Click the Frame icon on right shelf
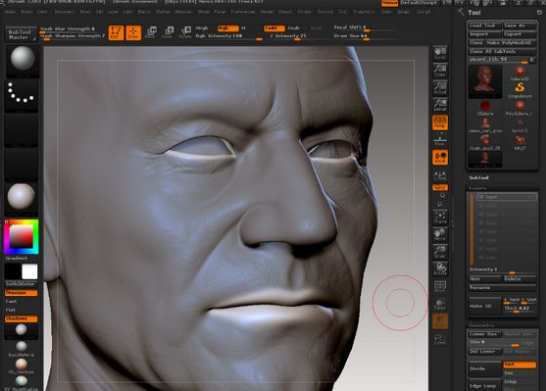 click(440, 218)
